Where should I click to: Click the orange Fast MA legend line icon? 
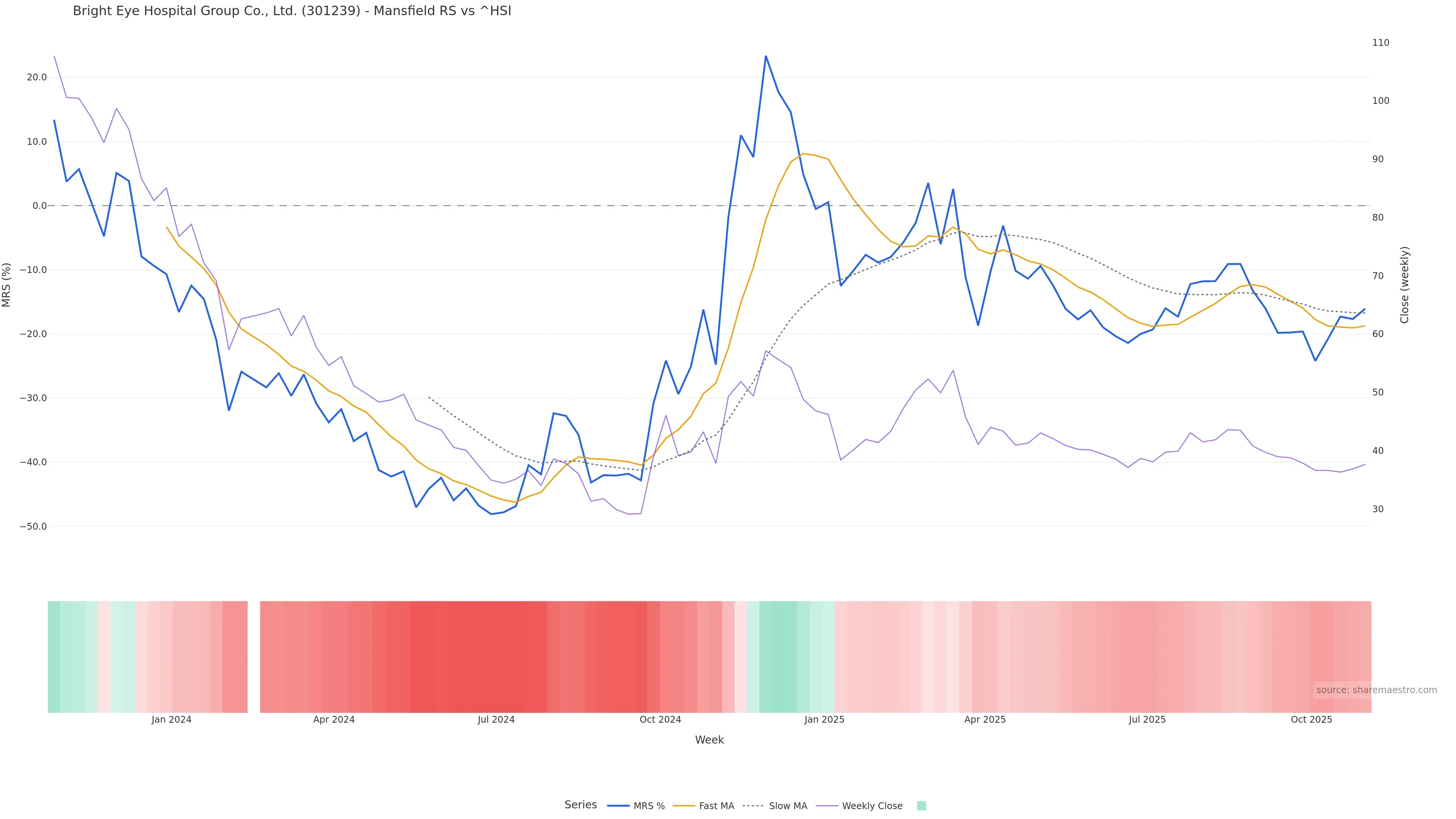[x=684, y=806]
